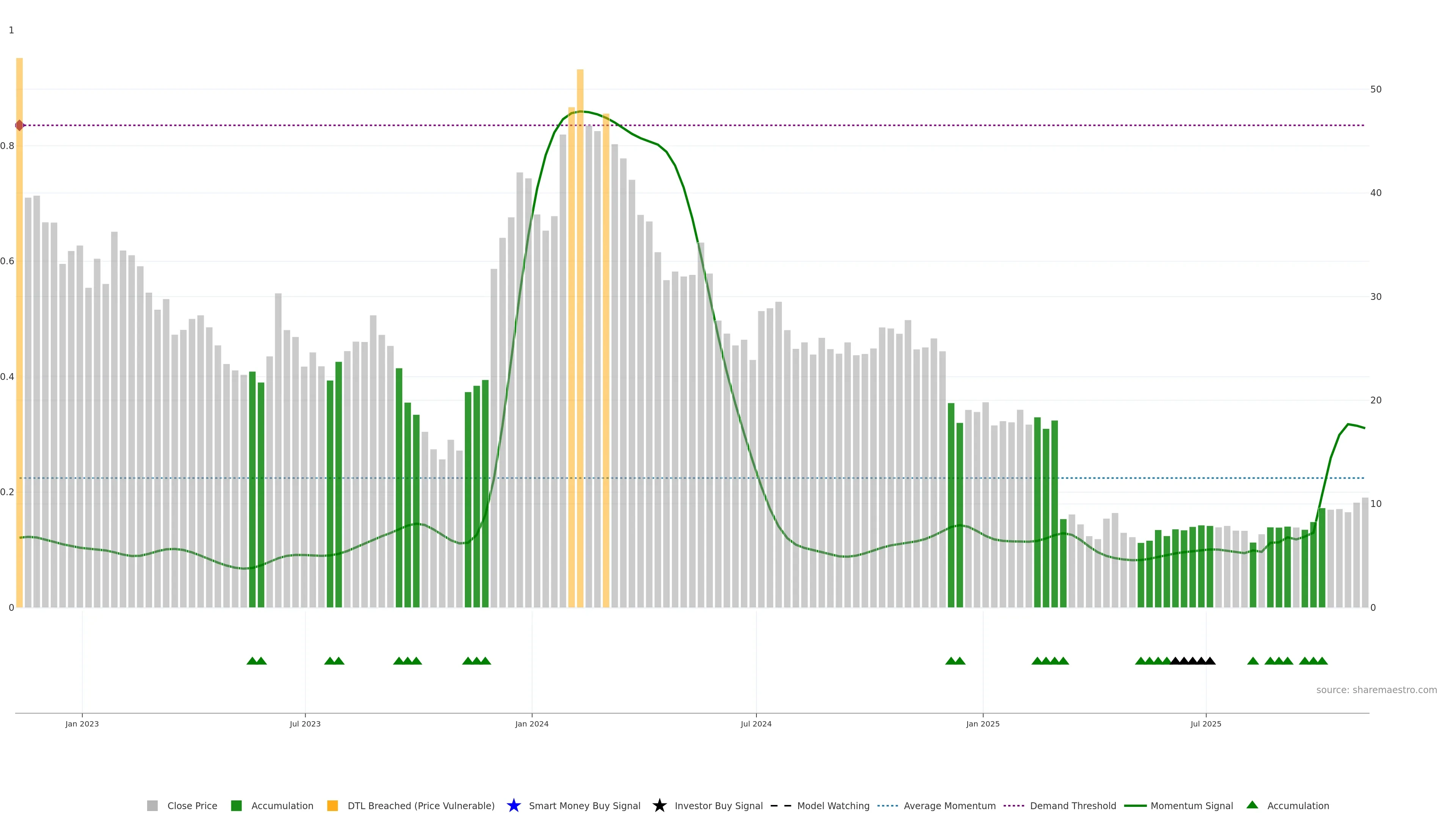Click the Model Watching dashed line icon
This screenshot has height=819, width=1456.
(x=781, y=806)
